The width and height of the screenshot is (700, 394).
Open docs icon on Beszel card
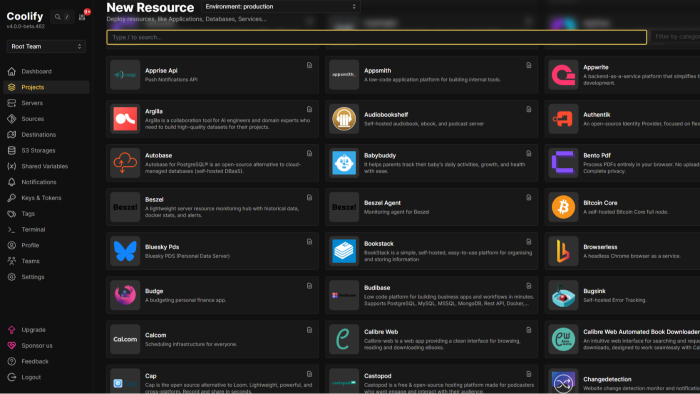click(309, 198)
